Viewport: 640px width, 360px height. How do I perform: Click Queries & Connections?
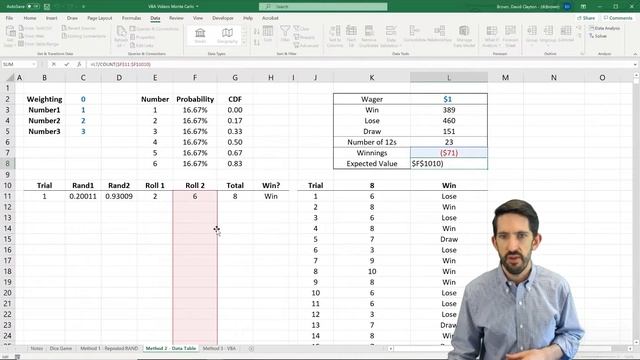tap(154, 29)
